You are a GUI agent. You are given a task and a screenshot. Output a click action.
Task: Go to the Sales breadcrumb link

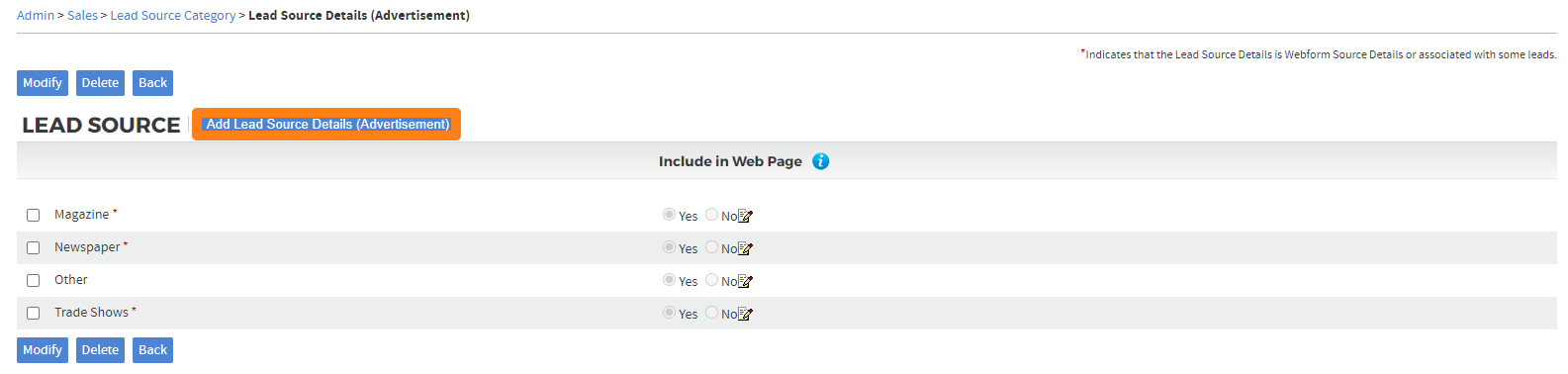tap(82, 16)
